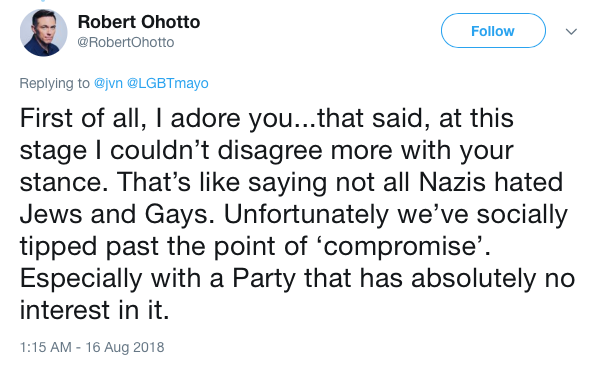Click the line starting 'tipped past the point'

point(255,246)
